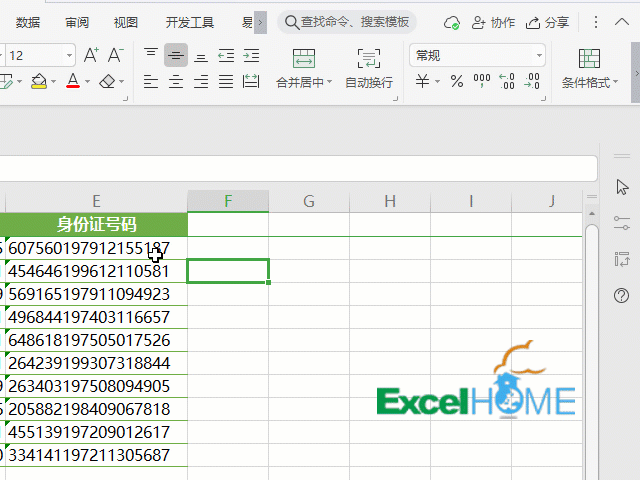Expand fill color dropdown arrow

coord(53,82)
